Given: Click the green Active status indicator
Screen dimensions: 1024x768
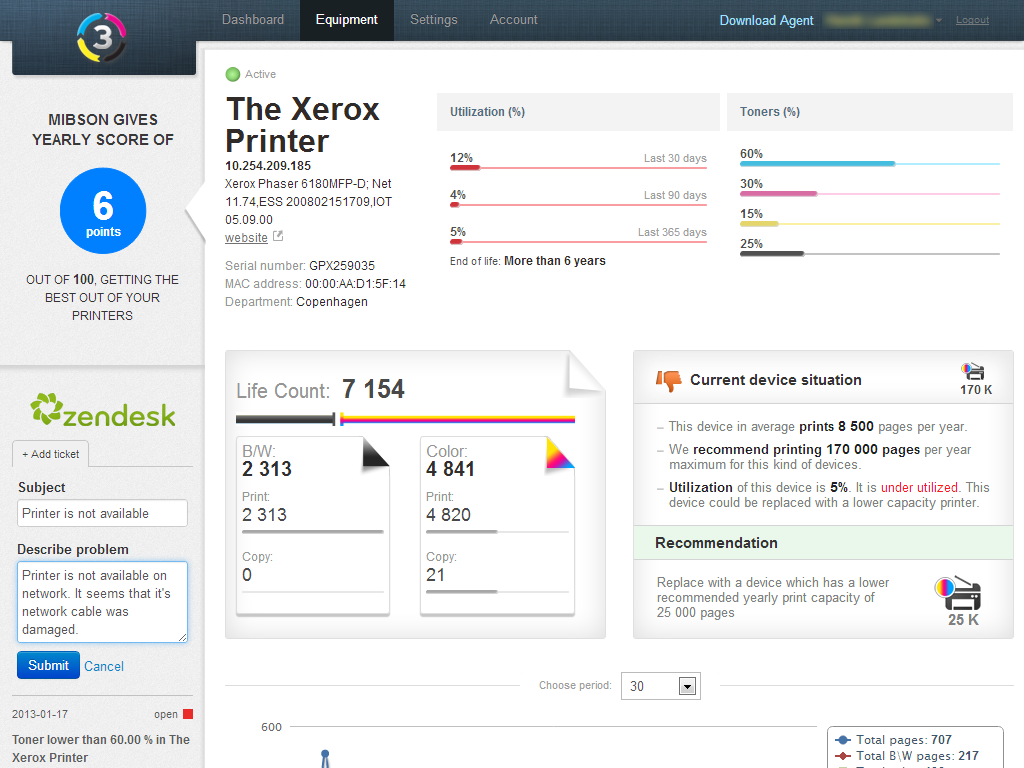Looking at the screenshot, I should (x=233, y=74).
